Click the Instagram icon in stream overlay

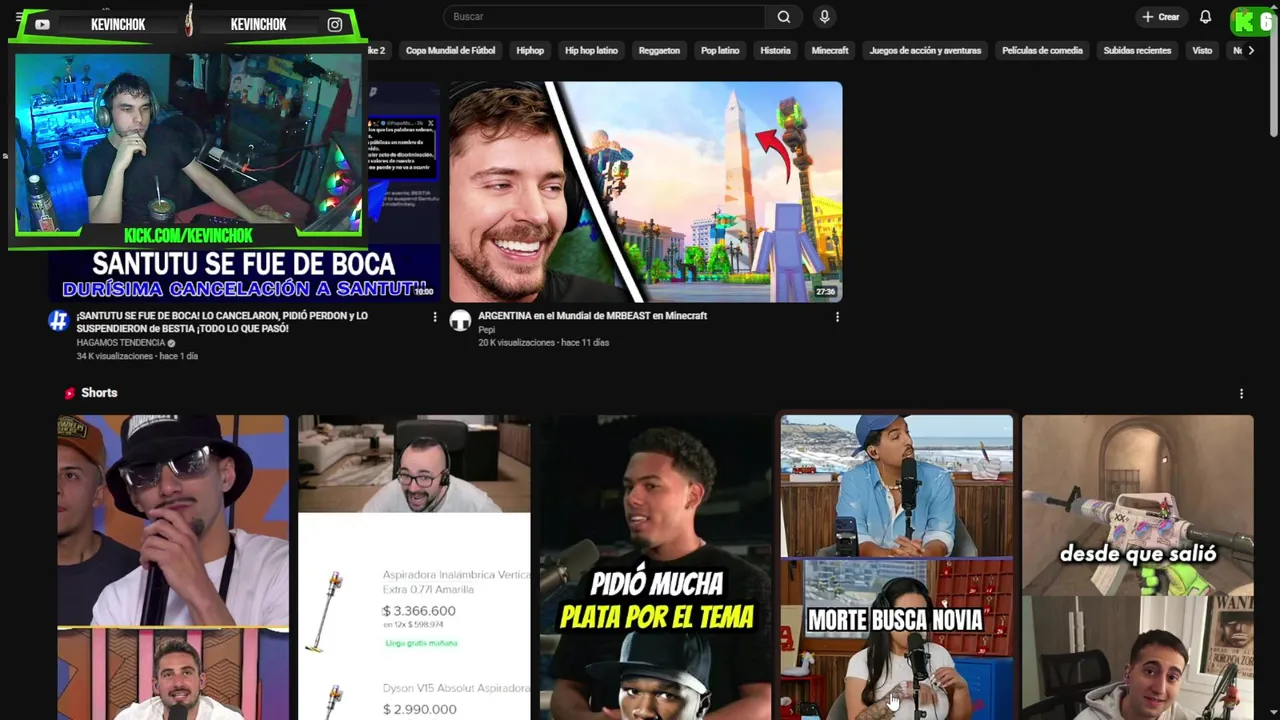click(x=335, y=25)
